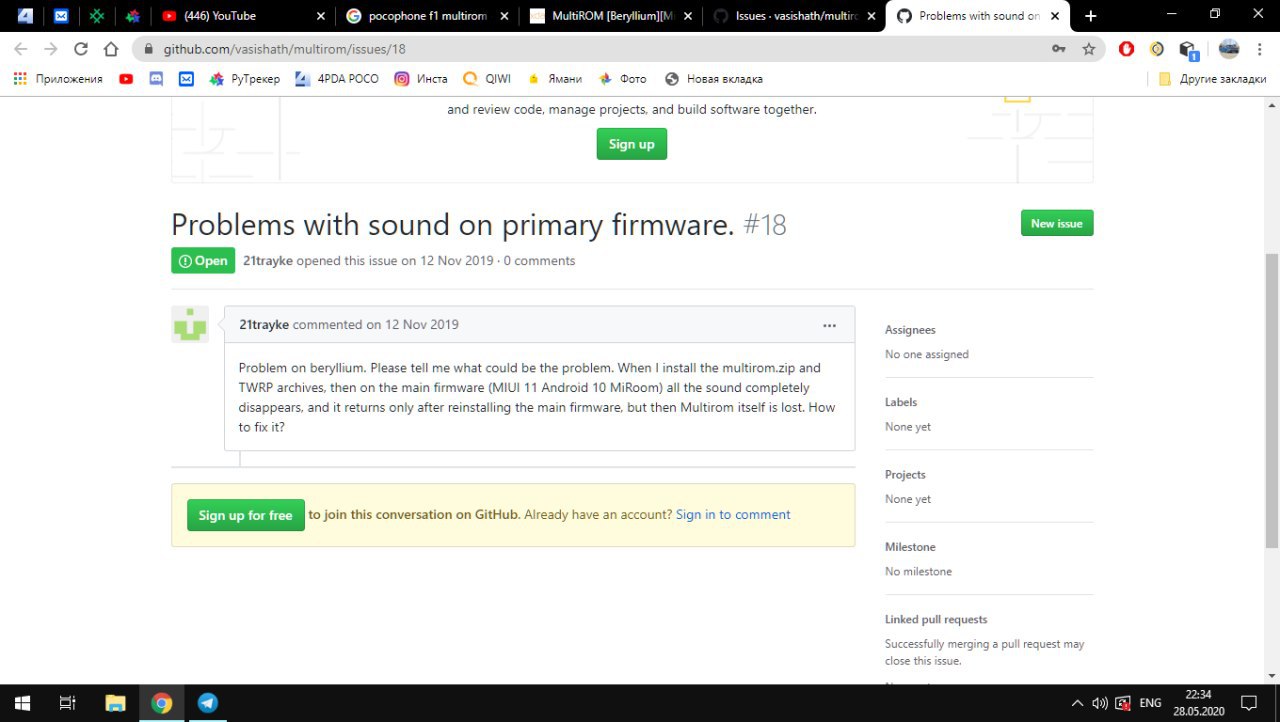
Task: Expand Другие закладки bookmarks folder
Action: 1212,79
